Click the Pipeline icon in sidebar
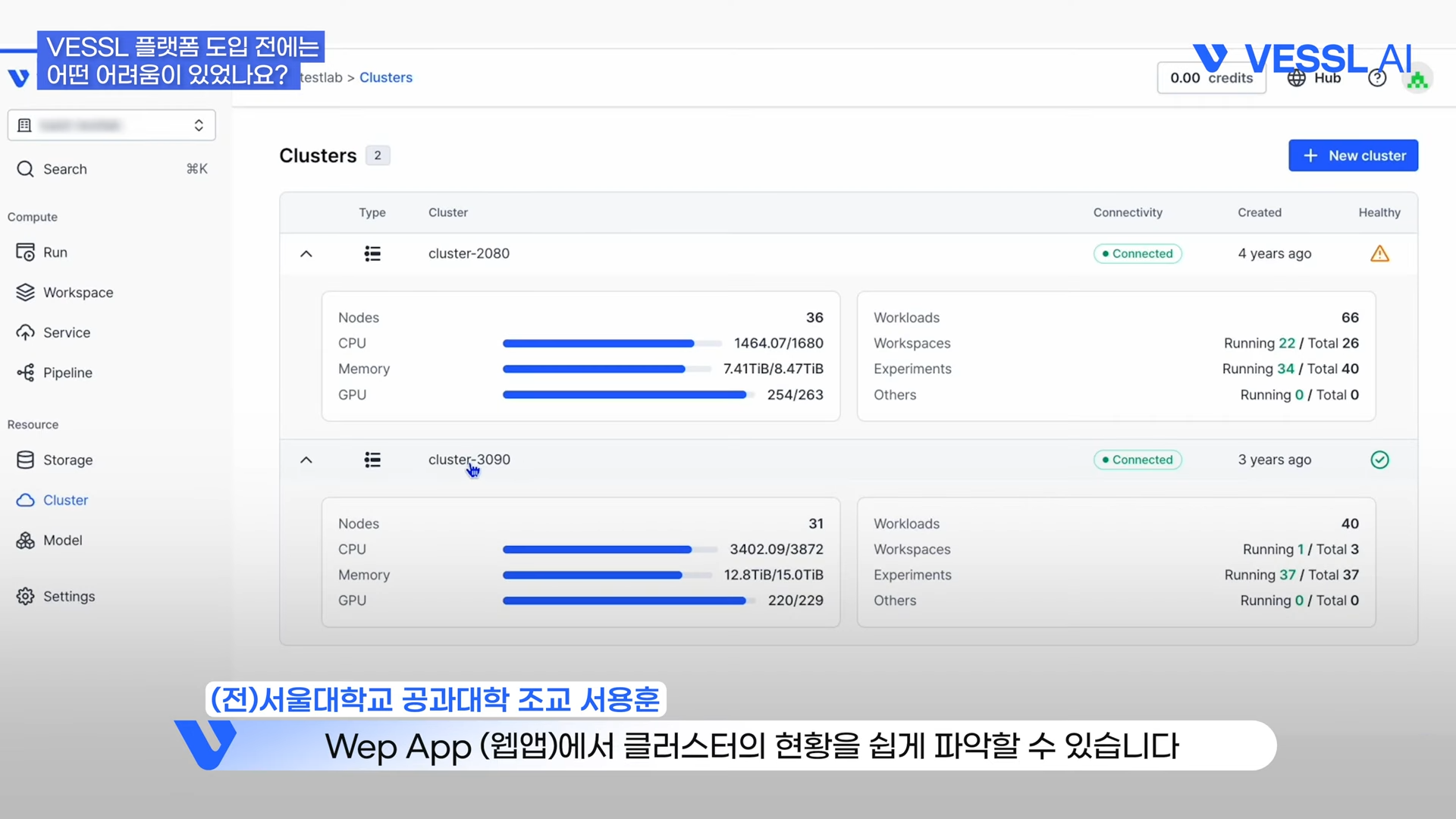1456x819 pixels. click(x=25, y=372)
